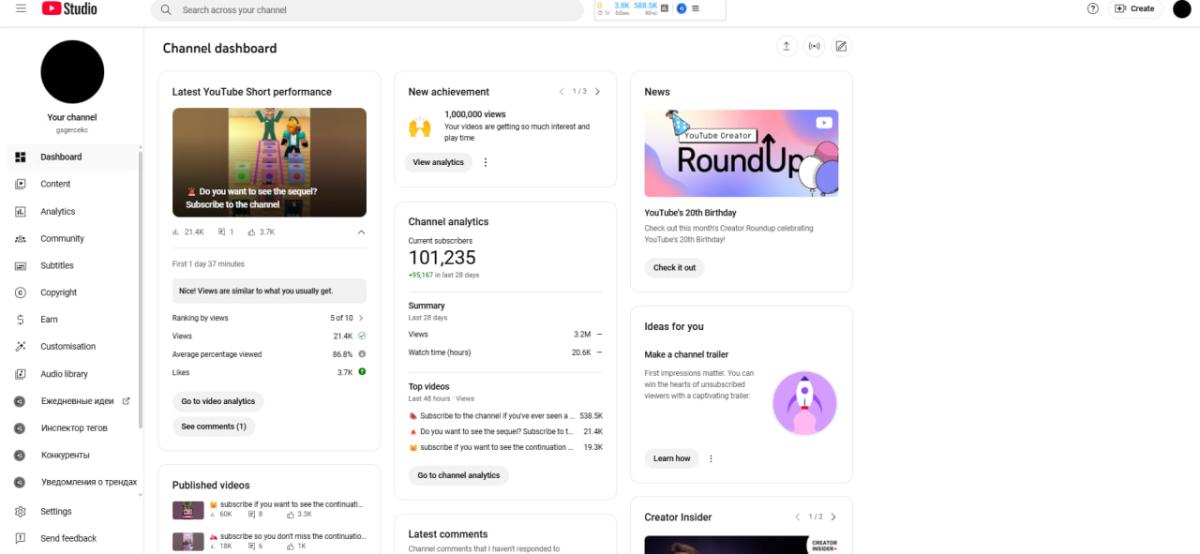The width and height of the screenshot is (1200, 554).
Task: Open three-dot menu beside Learn how
Action: pos(711,458)
